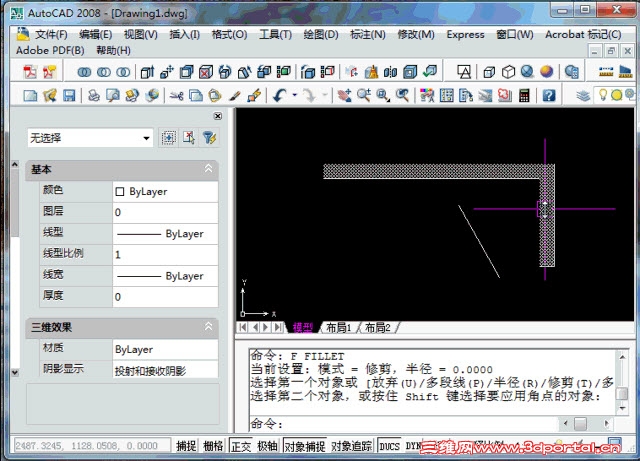Click the first-tab navigation arrow beside 模型 tab
This screenshot has height=461, width=640.
pos(243,327)
